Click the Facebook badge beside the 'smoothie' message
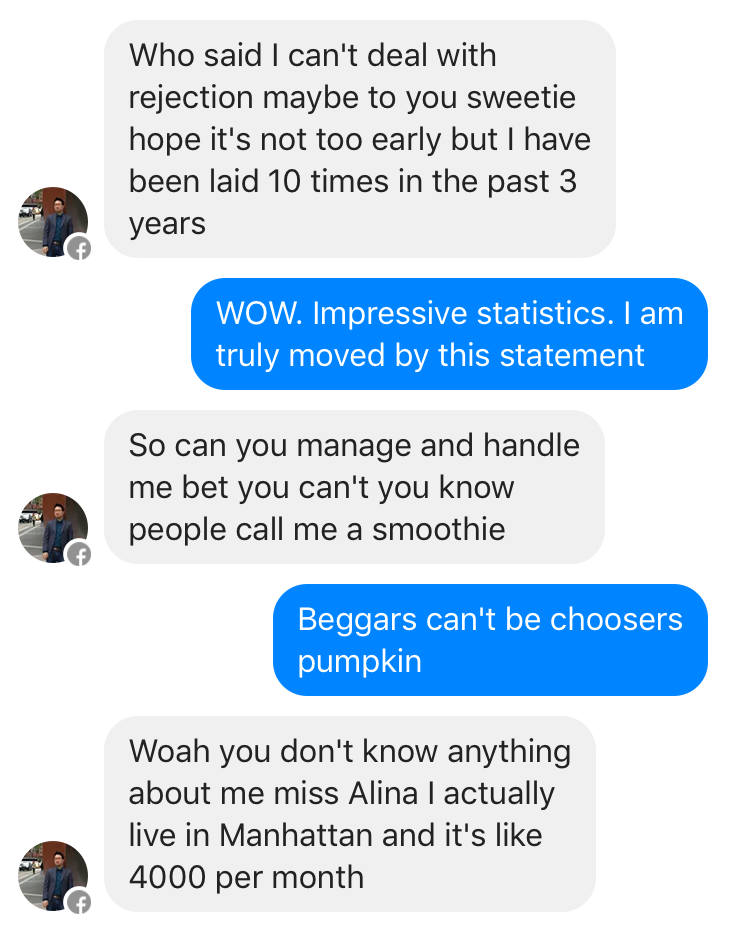This screenshot has height=928, width=747. coord(79,555)
